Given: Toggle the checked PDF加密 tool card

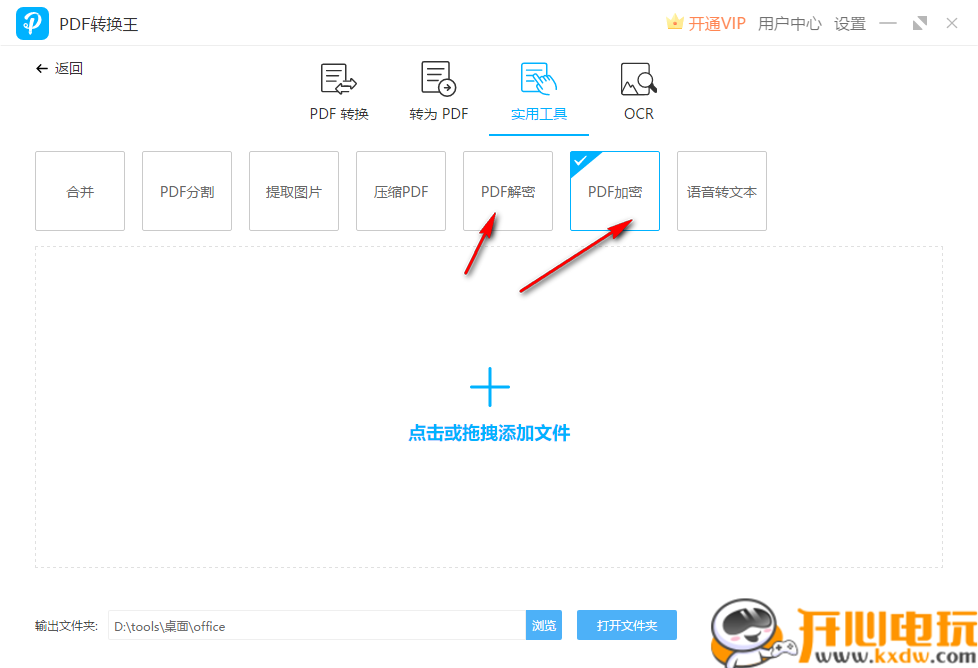Looking at the screenshot, I should (x=614, y=190).
